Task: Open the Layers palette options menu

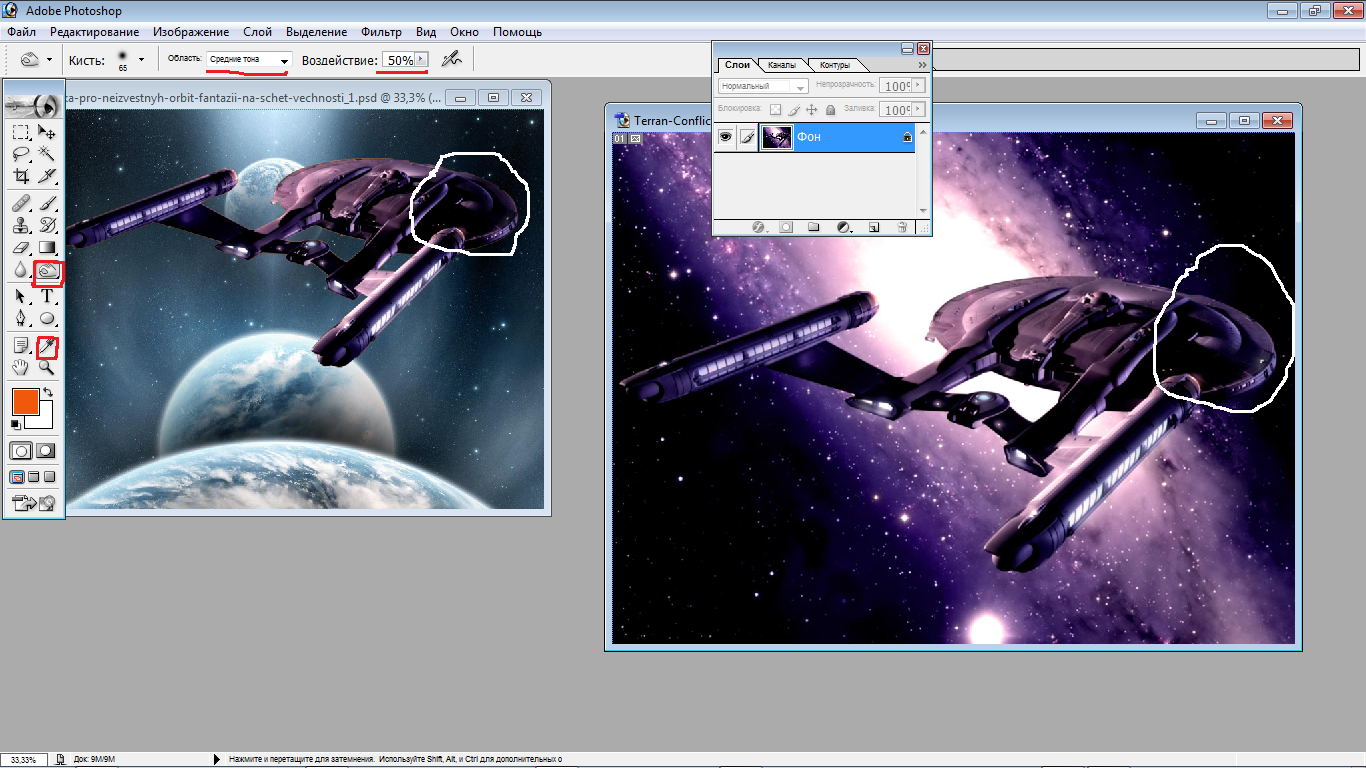Action: pos(922,65)
